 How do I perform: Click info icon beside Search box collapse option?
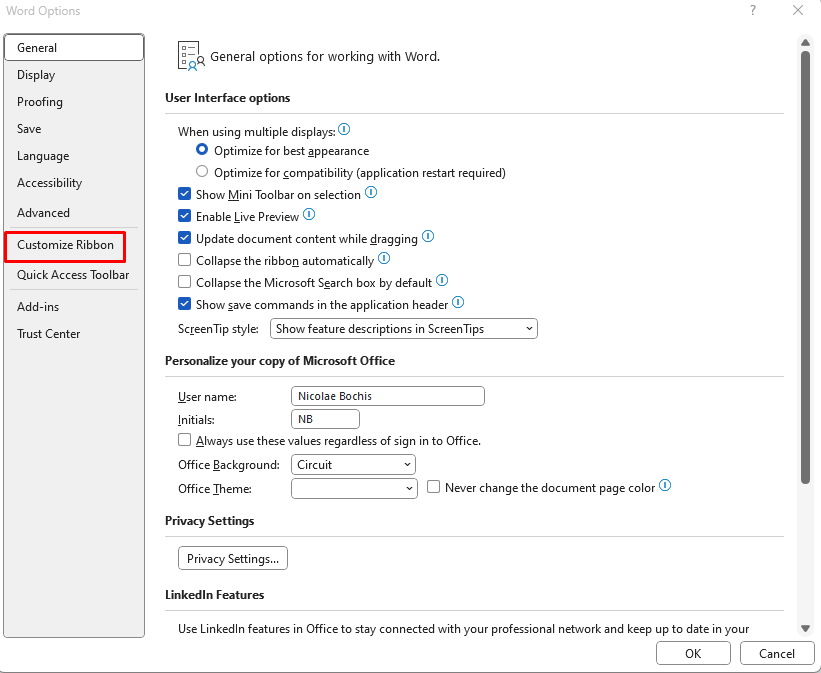click(442, 281)
